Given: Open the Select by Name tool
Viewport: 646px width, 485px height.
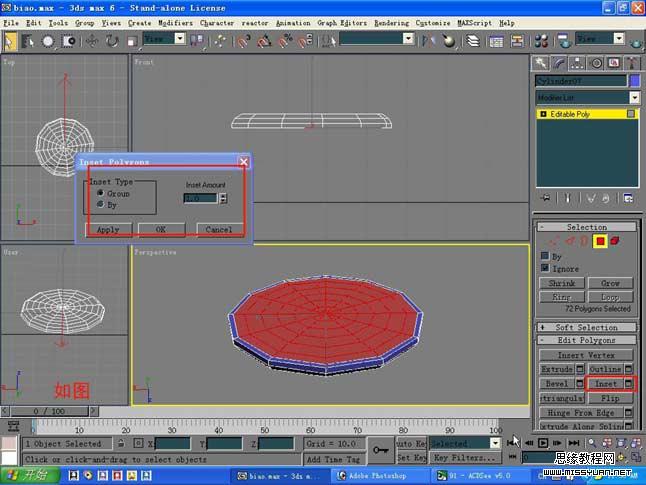Looking at the screenshot, I should click(x=28, y=41).
